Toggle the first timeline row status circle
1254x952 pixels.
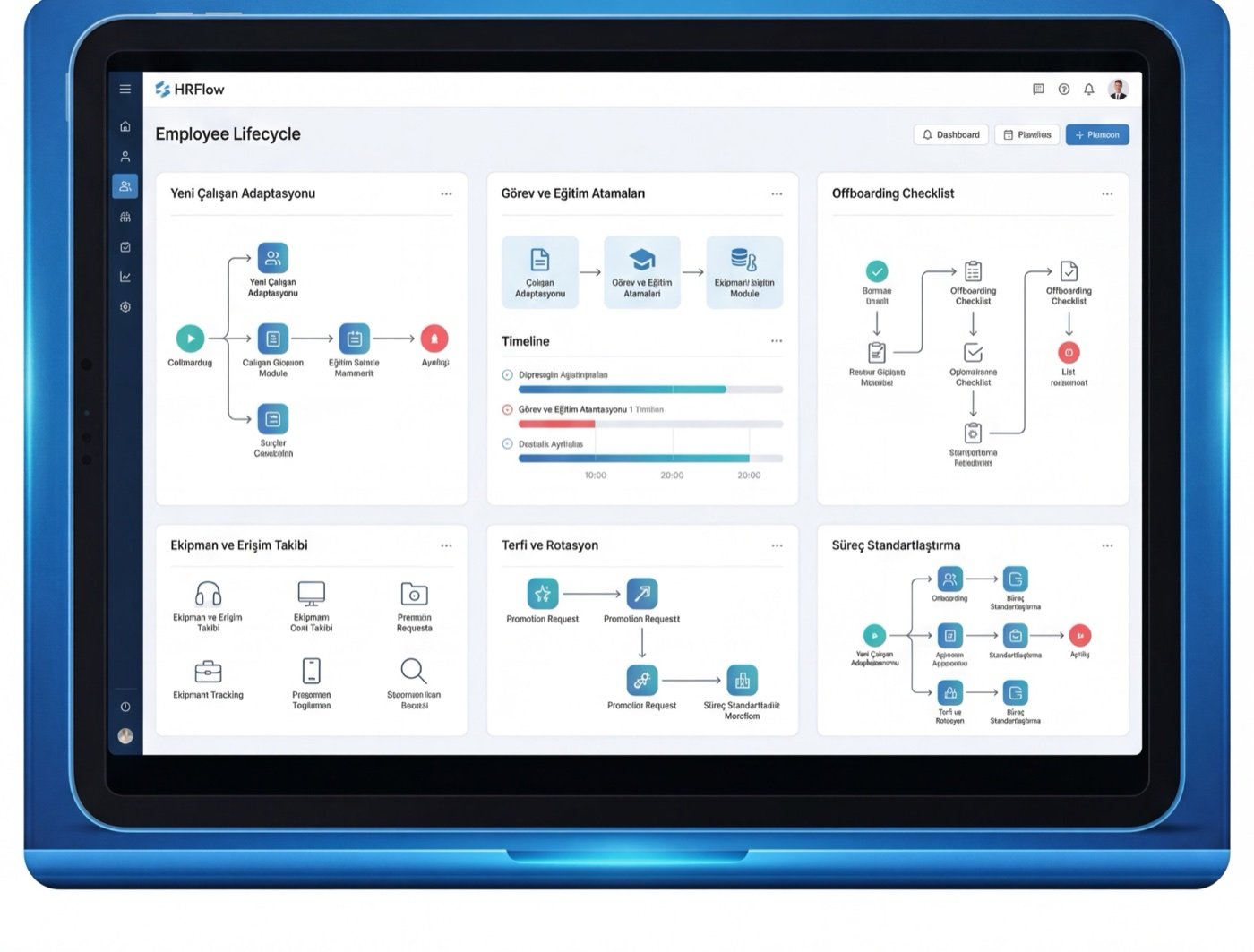508,375
